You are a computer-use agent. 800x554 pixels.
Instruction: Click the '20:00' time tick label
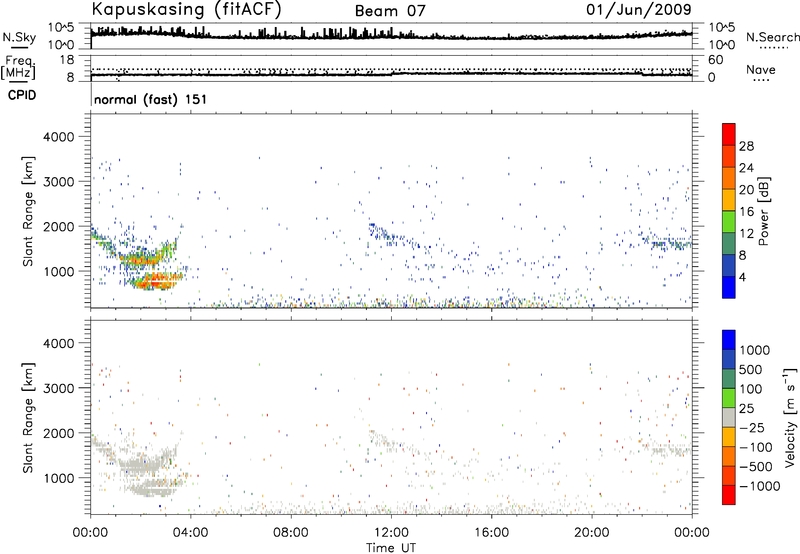coord(592,533)
